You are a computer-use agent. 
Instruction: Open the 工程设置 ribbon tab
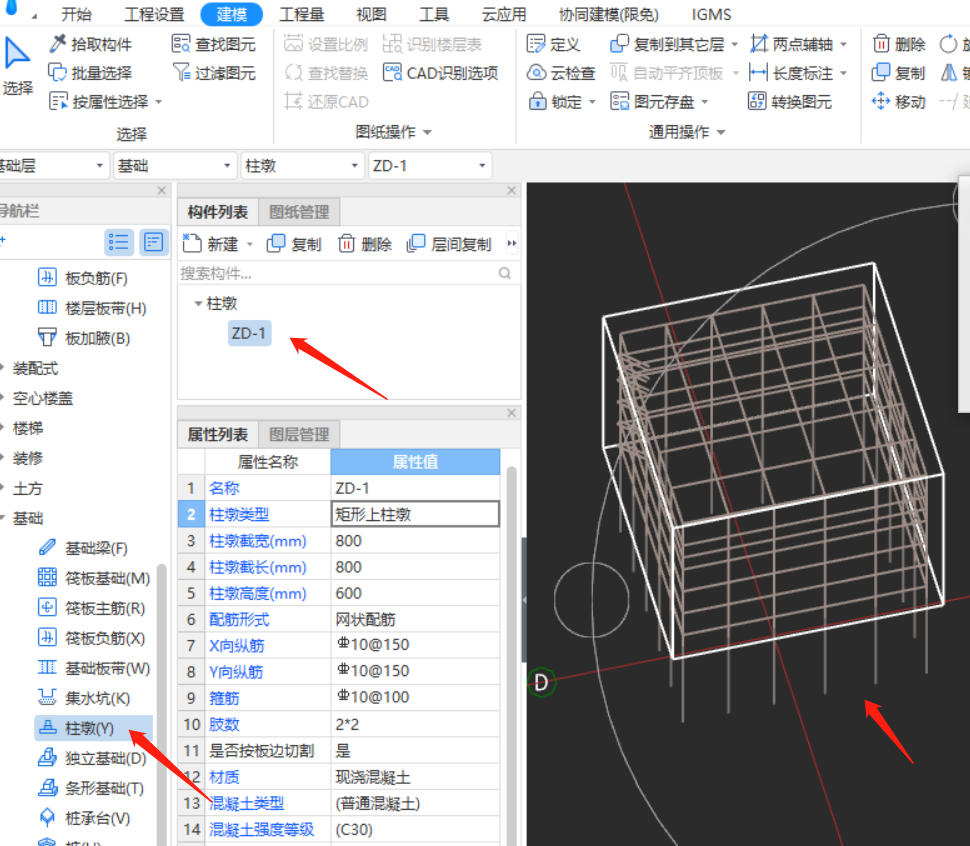tap(154, 14)
